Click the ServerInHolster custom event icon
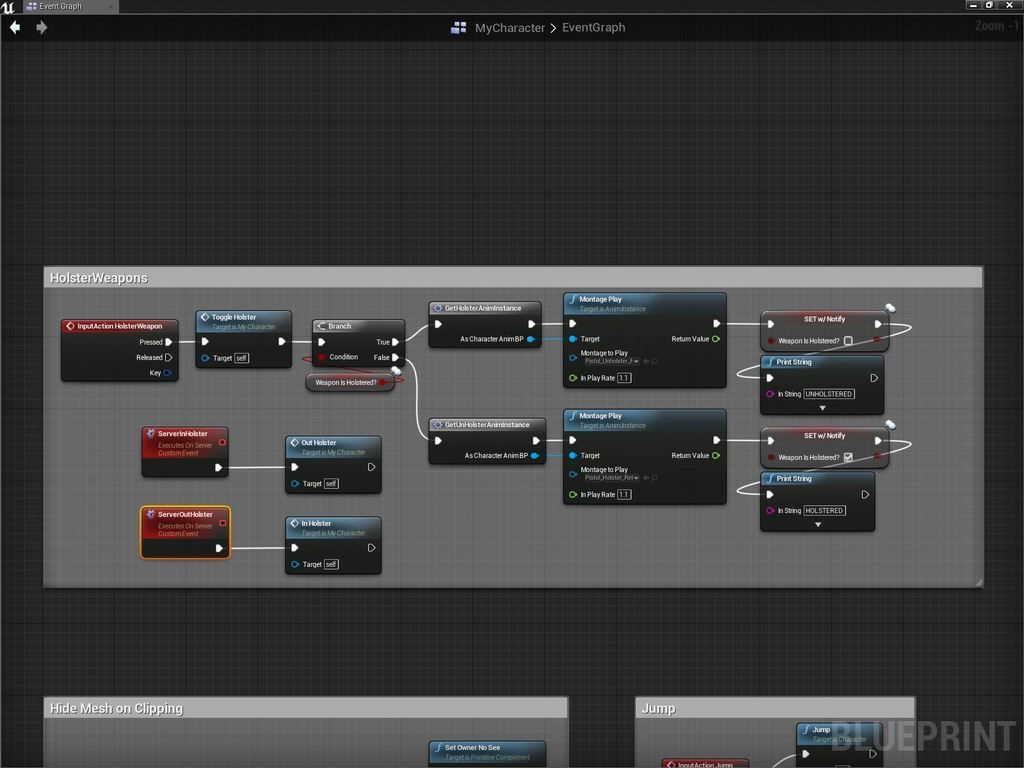 pos(151,434)
